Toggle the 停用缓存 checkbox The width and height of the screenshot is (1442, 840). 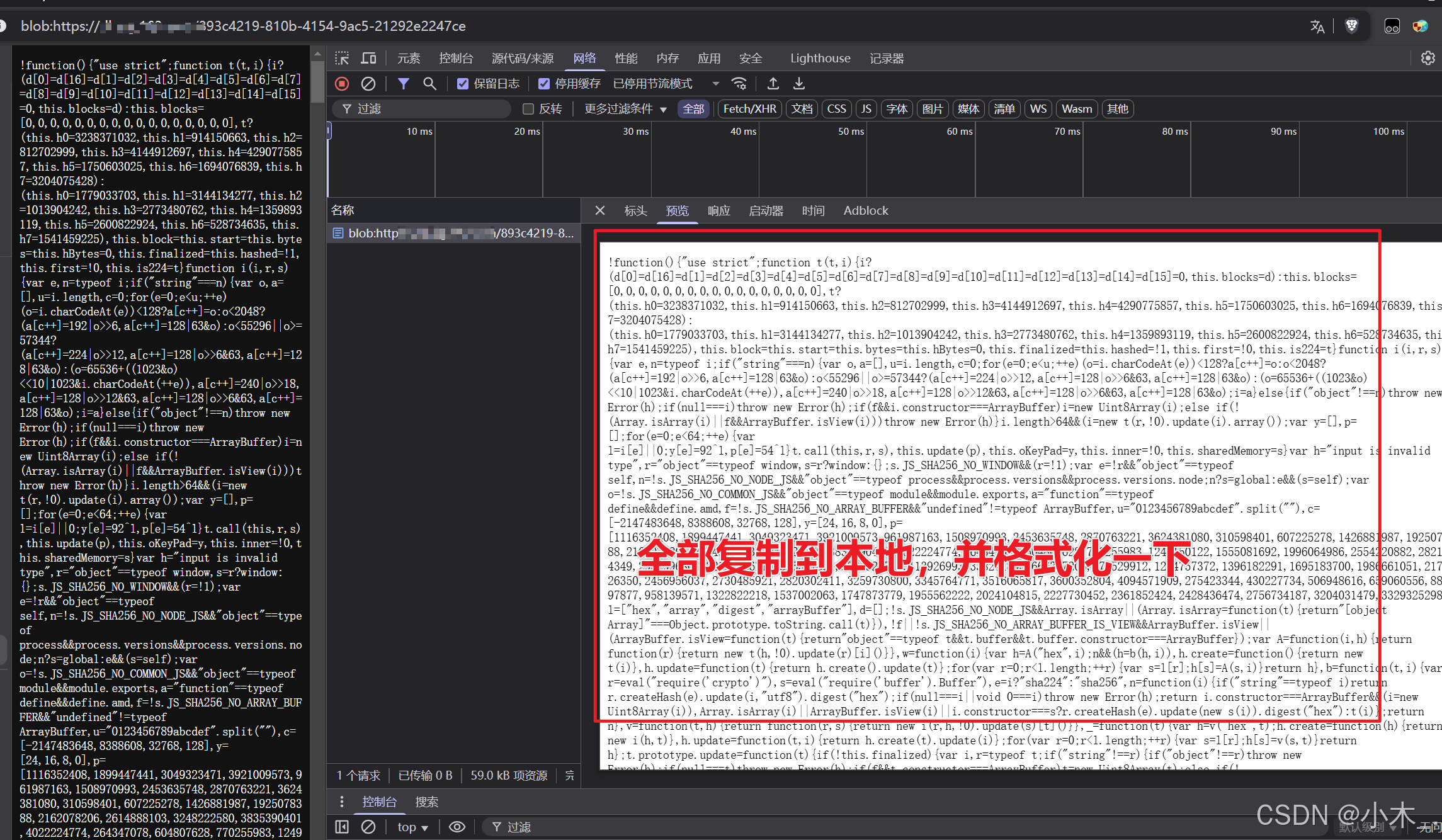pyautogui.click(x=544, y=84)
